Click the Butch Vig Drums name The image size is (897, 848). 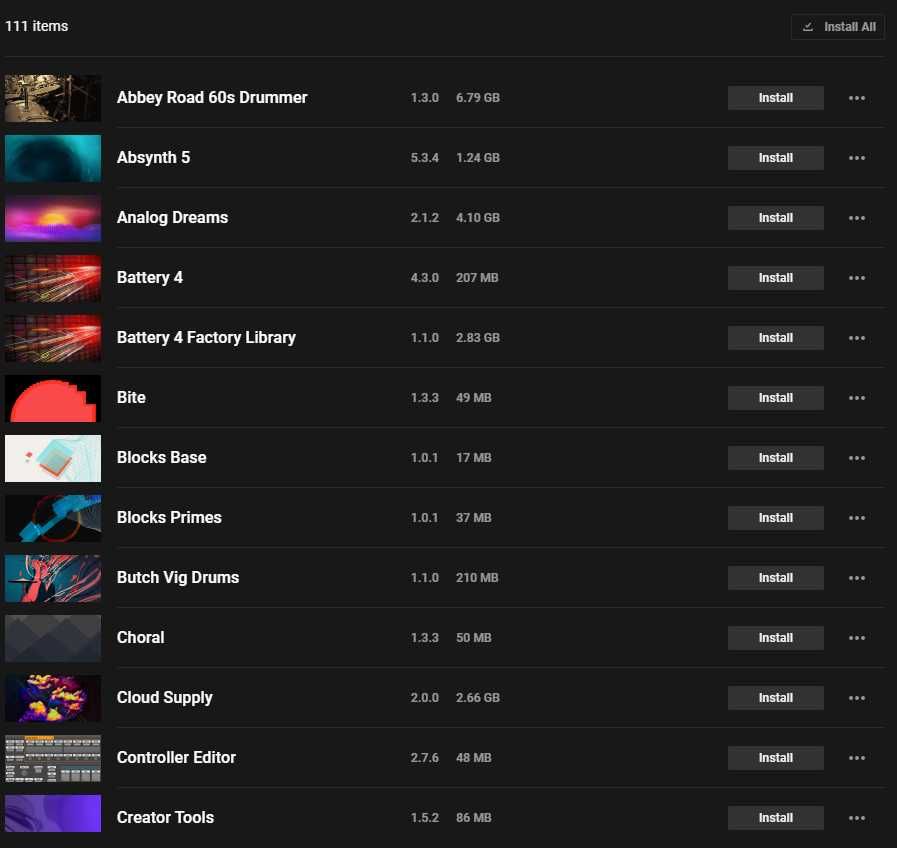coord(178,578)
